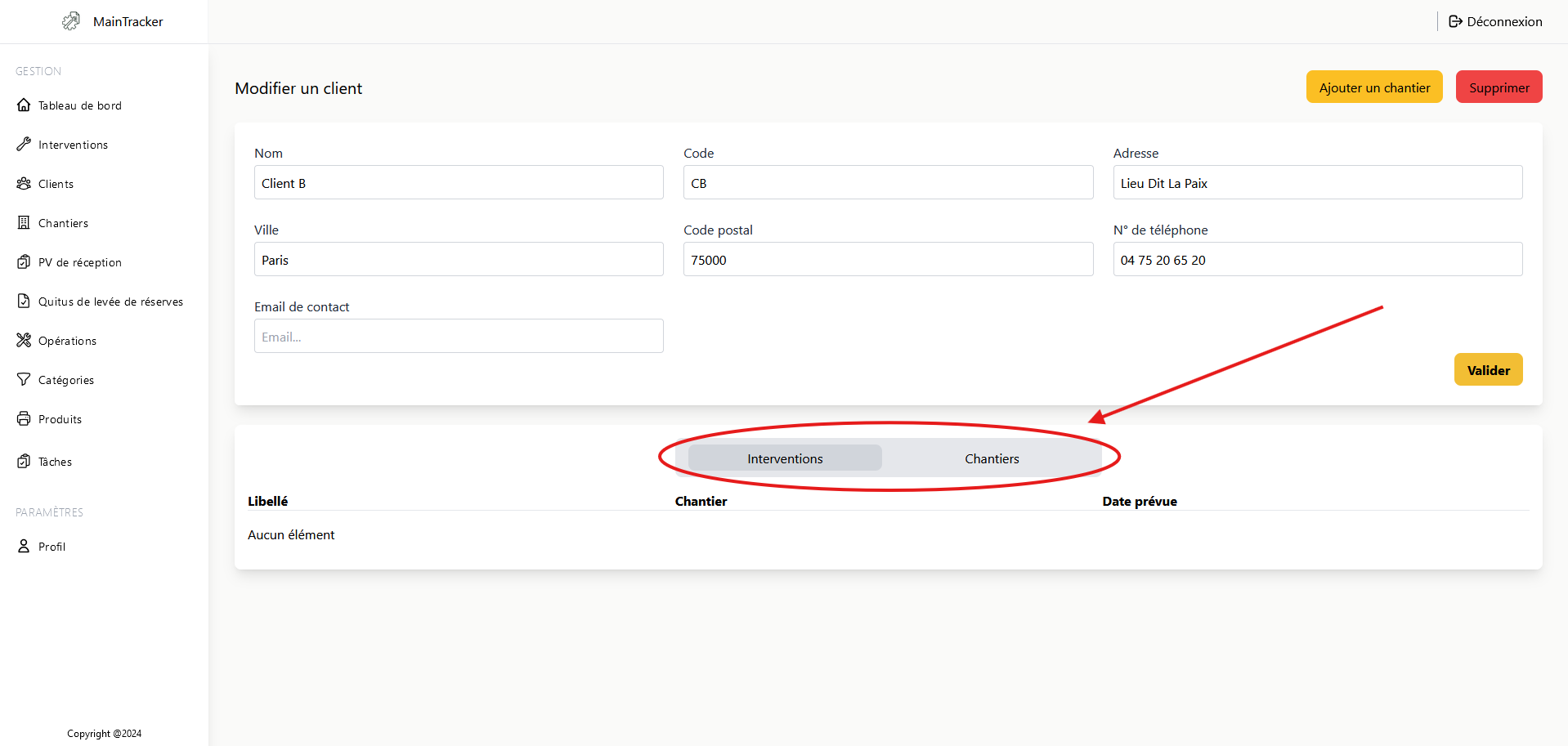The width and height of the screenshot is (1568, 746).
Task: Click the Valider button
Action: (x=1488, y=370)
